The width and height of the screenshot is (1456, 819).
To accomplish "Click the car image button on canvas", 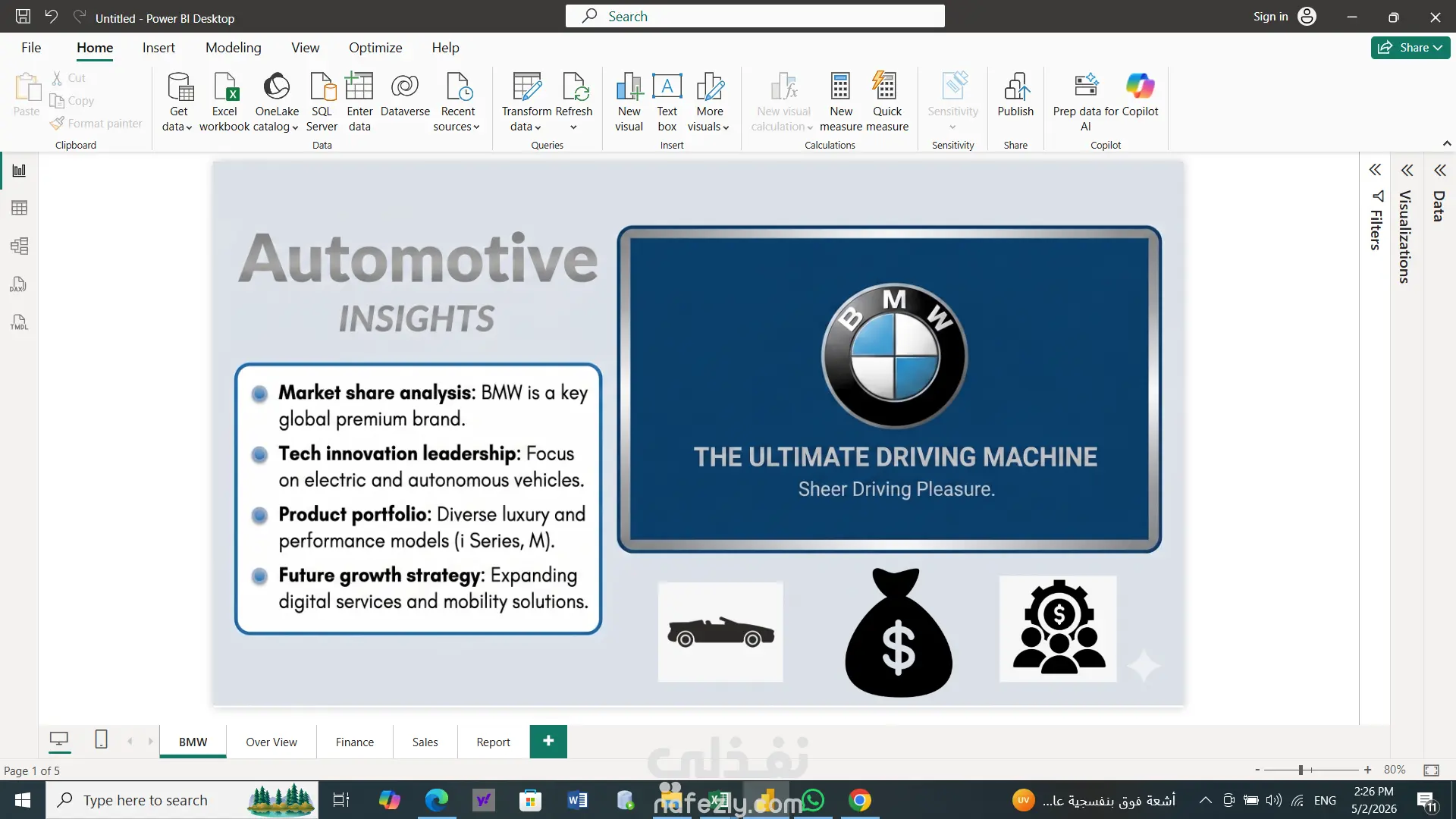I will coord(720,632).
